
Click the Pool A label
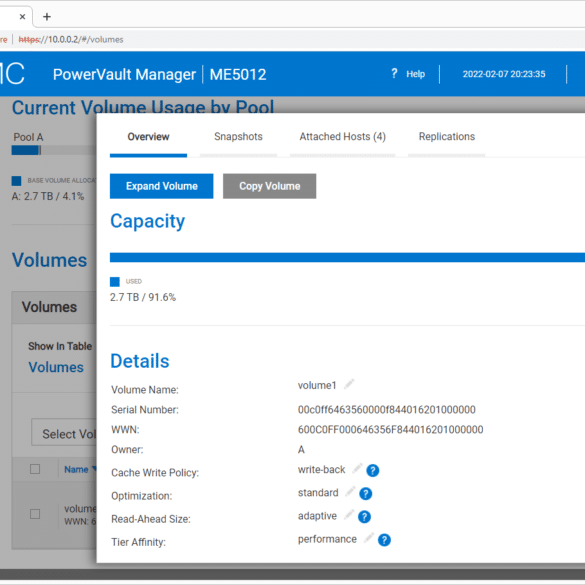point(28,137)
